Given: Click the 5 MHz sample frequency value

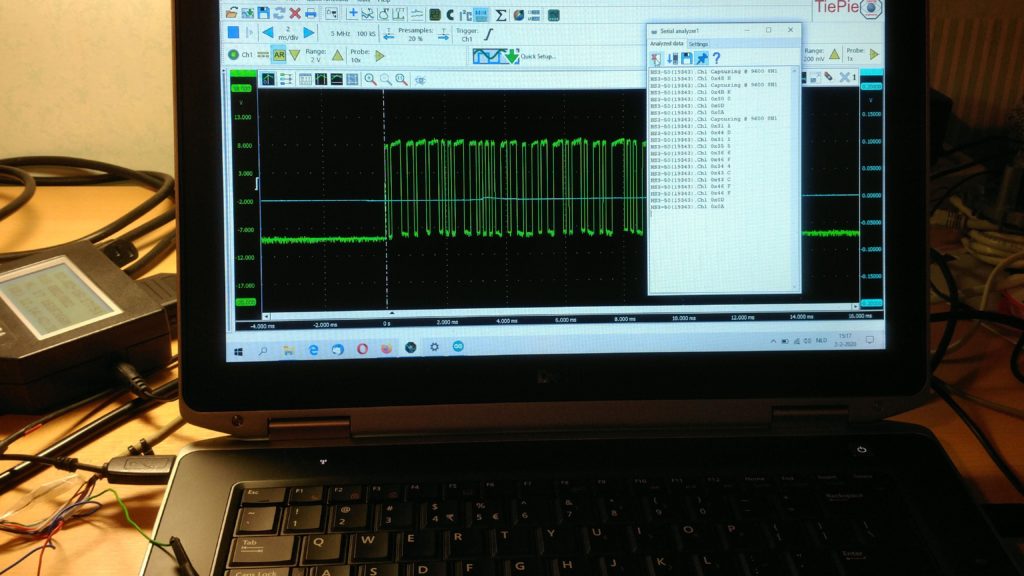Looking at the screenshot, I should pyautogui.click(x=340, y=34).
